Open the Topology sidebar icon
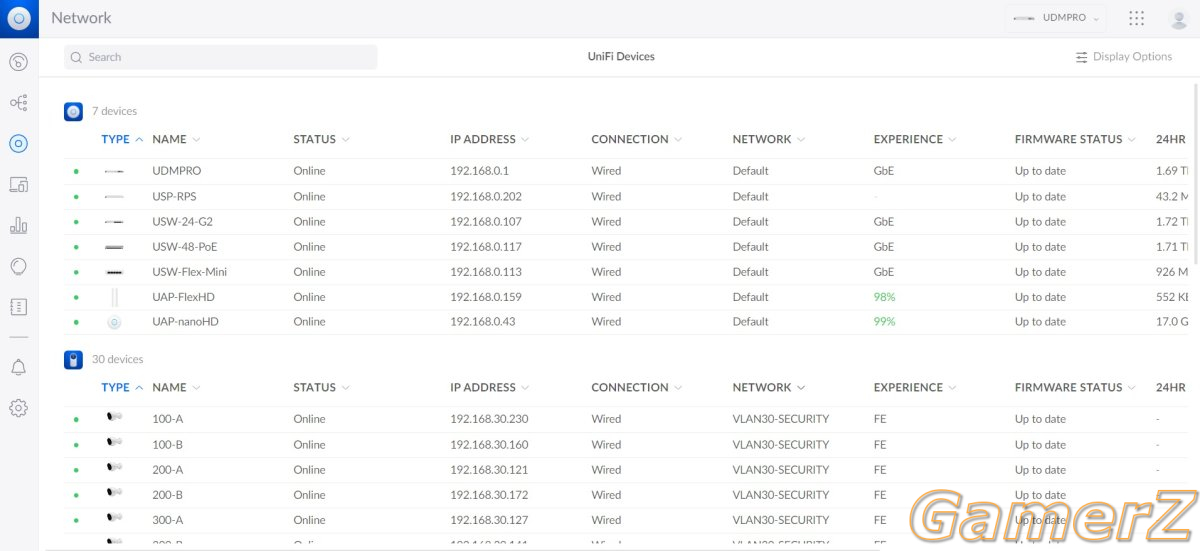This screenshot has width=1200, height=551. (x=18, y=103)
